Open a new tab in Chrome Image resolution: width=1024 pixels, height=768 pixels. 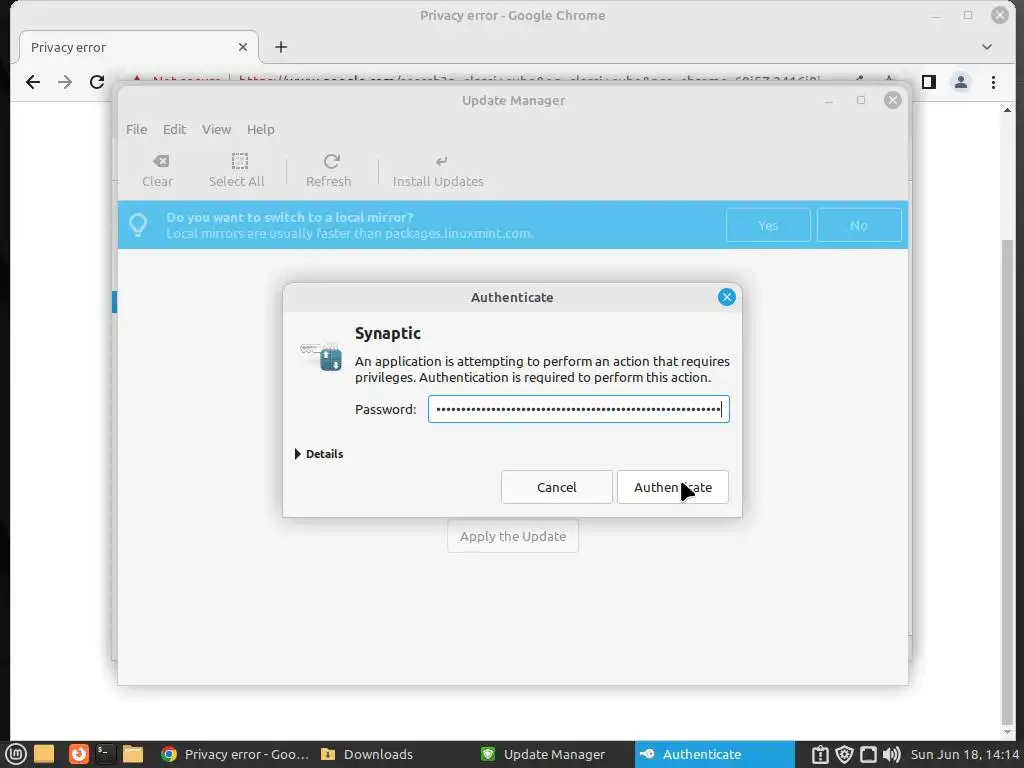tap(281, 47)
